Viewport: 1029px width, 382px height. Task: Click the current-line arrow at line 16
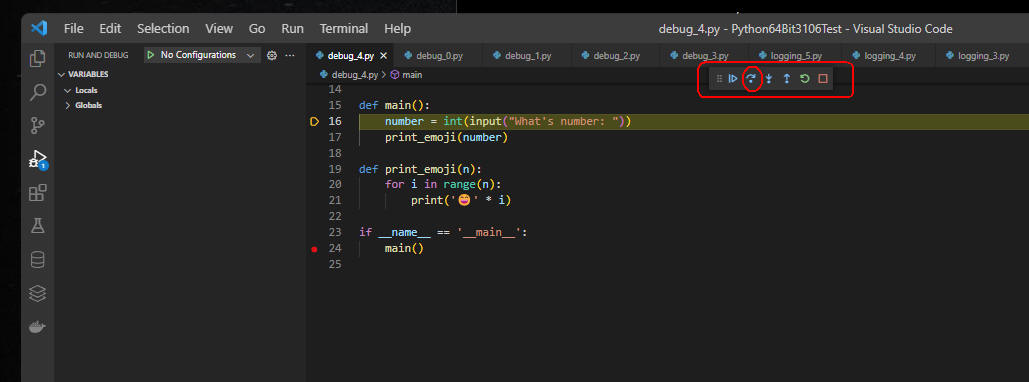tap(314, 121)
